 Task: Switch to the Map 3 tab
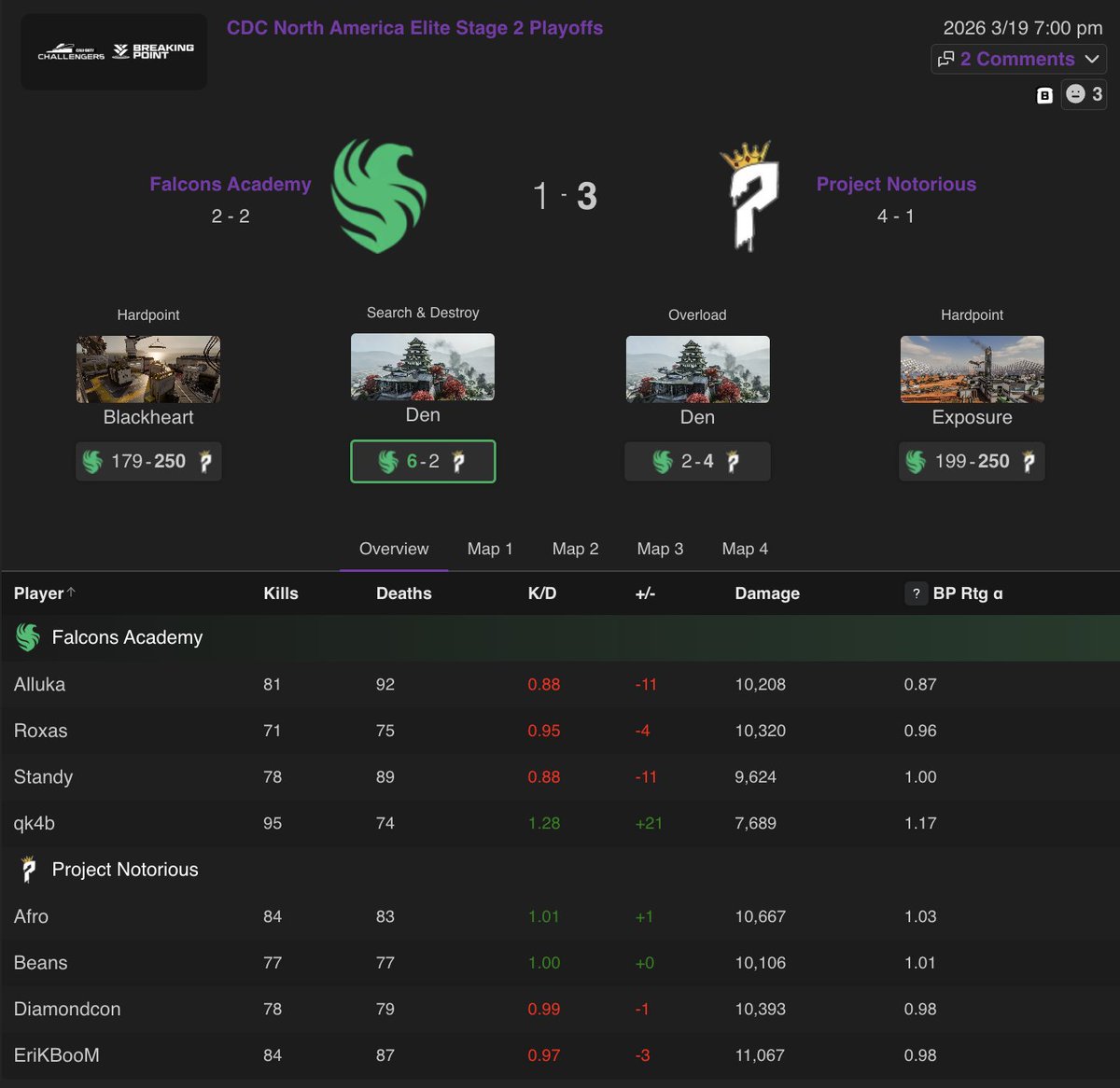pos(660,549)
